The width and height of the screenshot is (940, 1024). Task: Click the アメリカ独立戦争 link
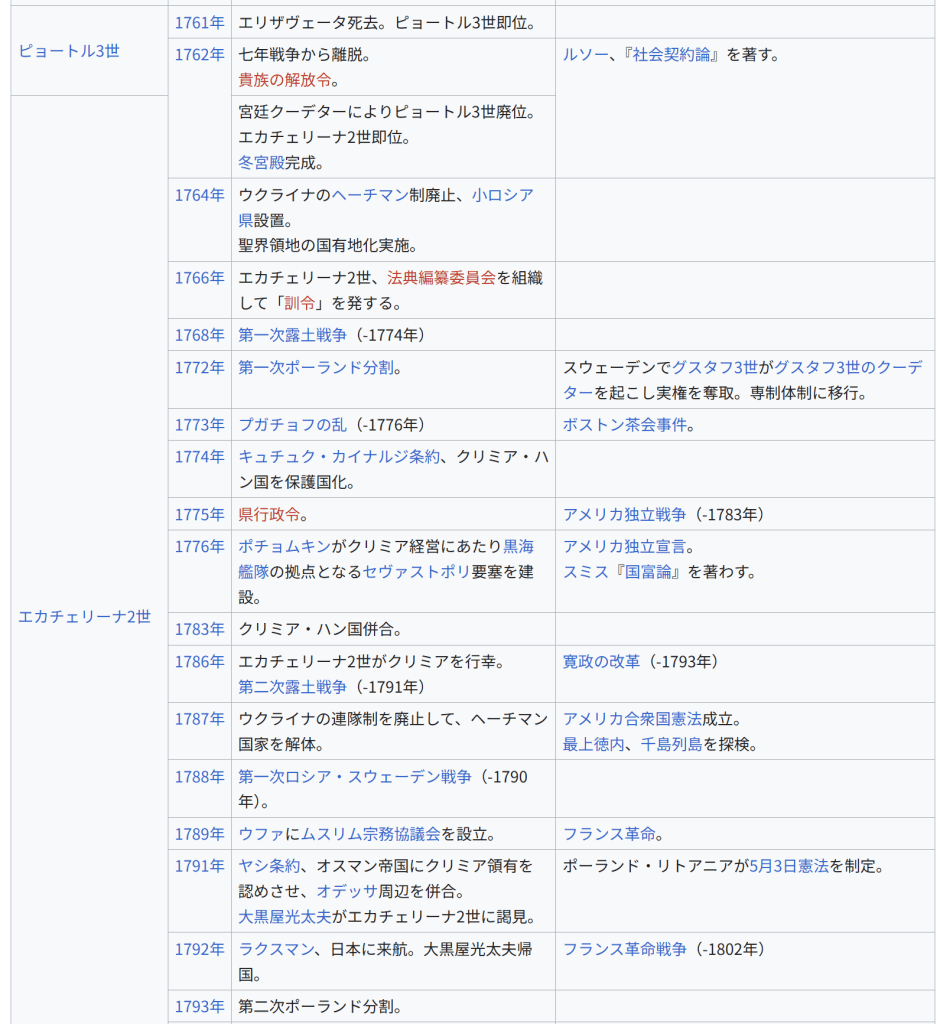coord(625,514)
